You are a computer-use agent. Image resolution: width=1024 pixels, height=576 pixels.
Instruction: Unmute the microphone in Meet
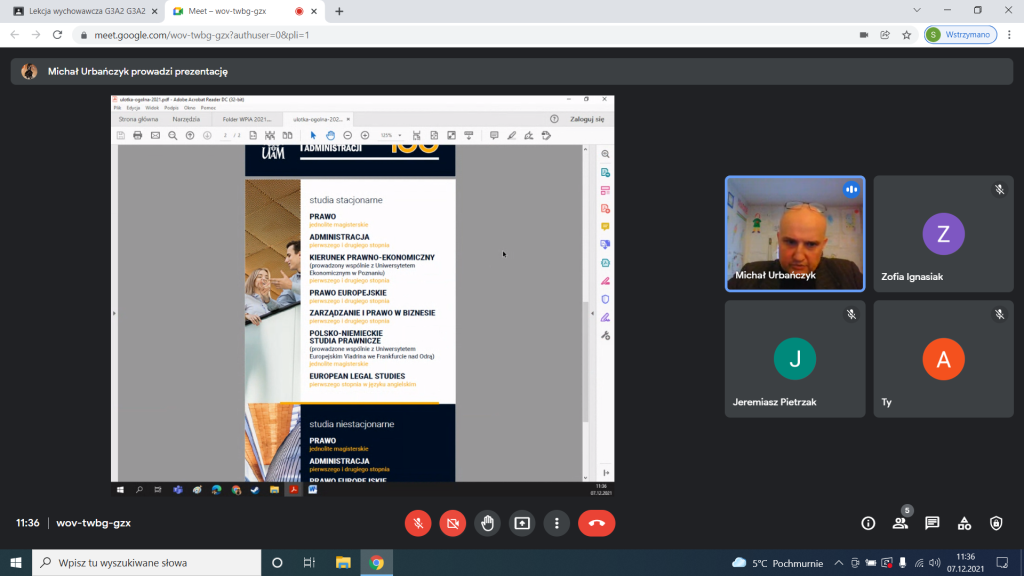(x=418, y=523)
